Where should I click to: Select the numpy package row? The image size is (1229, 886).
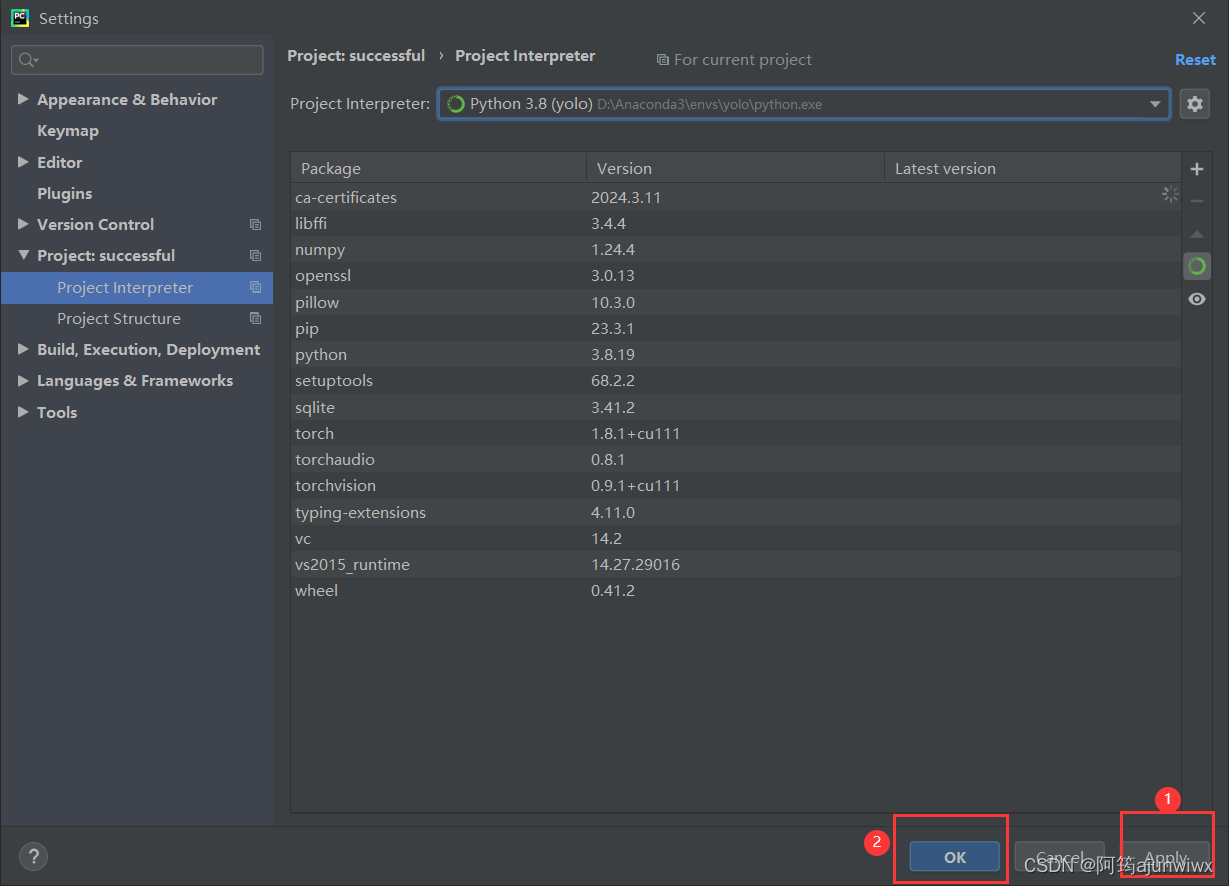736,249
